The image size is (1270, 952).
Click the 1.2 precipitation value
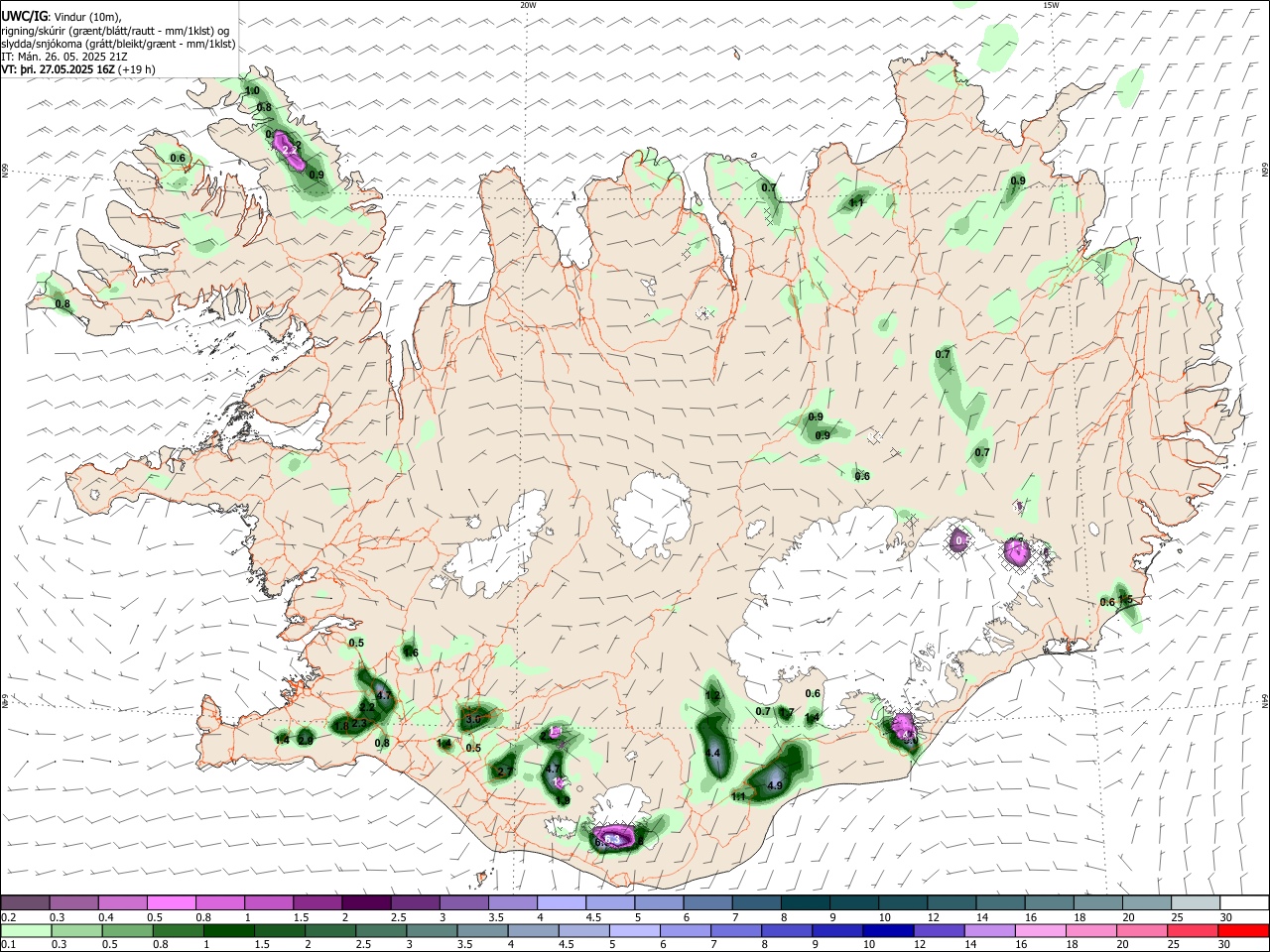point(712,696)
